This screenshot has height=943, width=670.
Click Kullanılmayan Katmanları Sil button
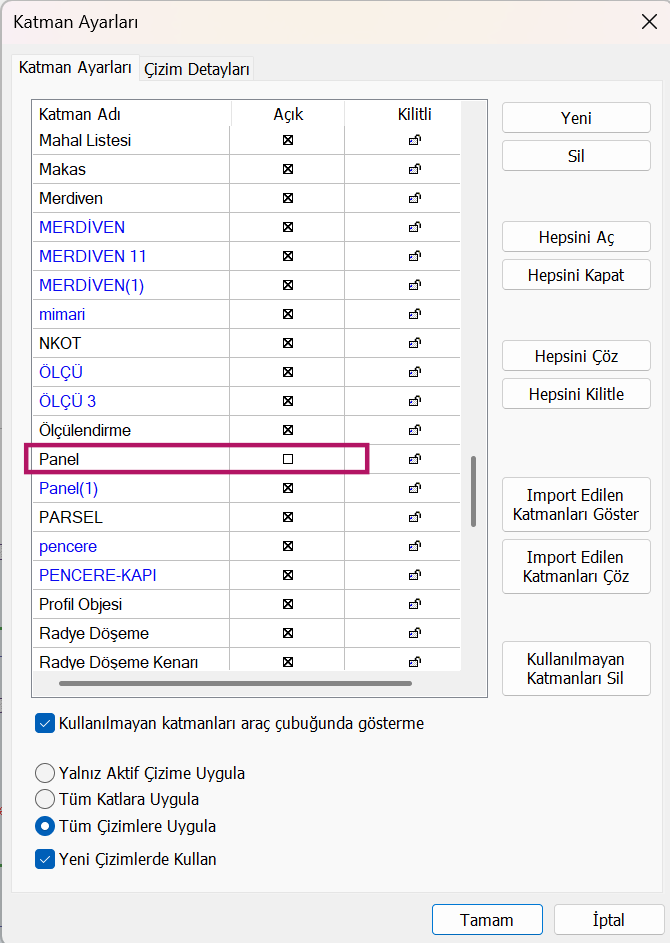(576, 668)
